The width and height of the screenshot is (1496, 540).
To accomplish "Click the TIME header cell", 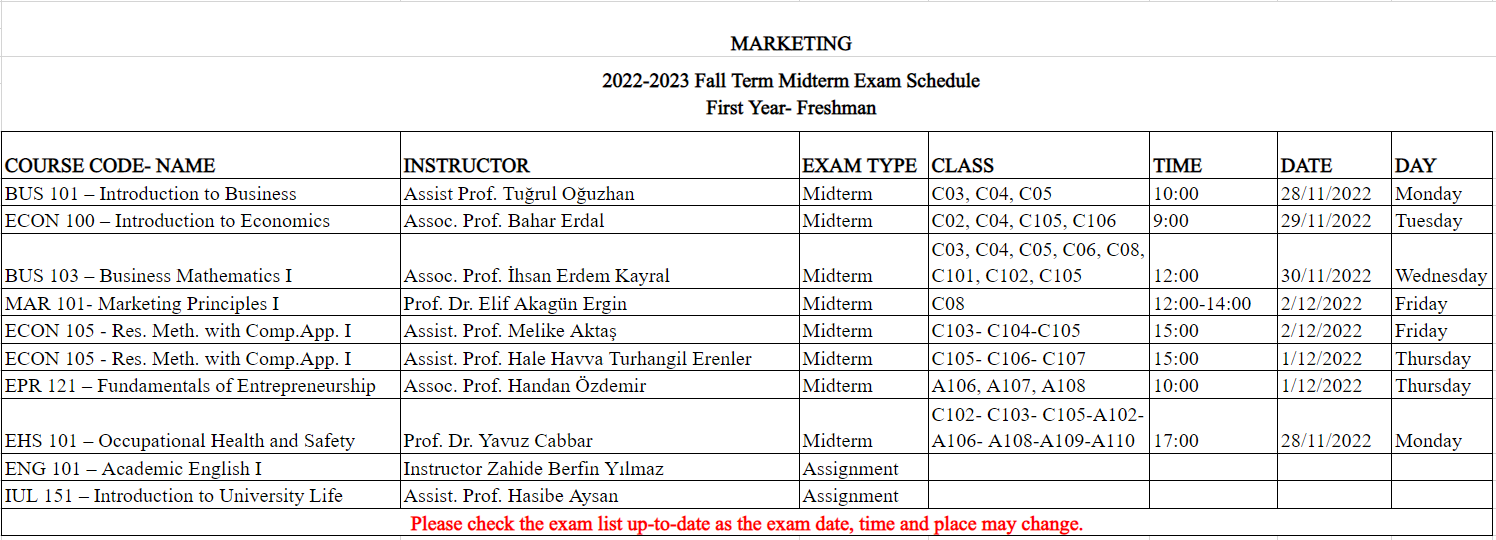I will point(1213,156).
